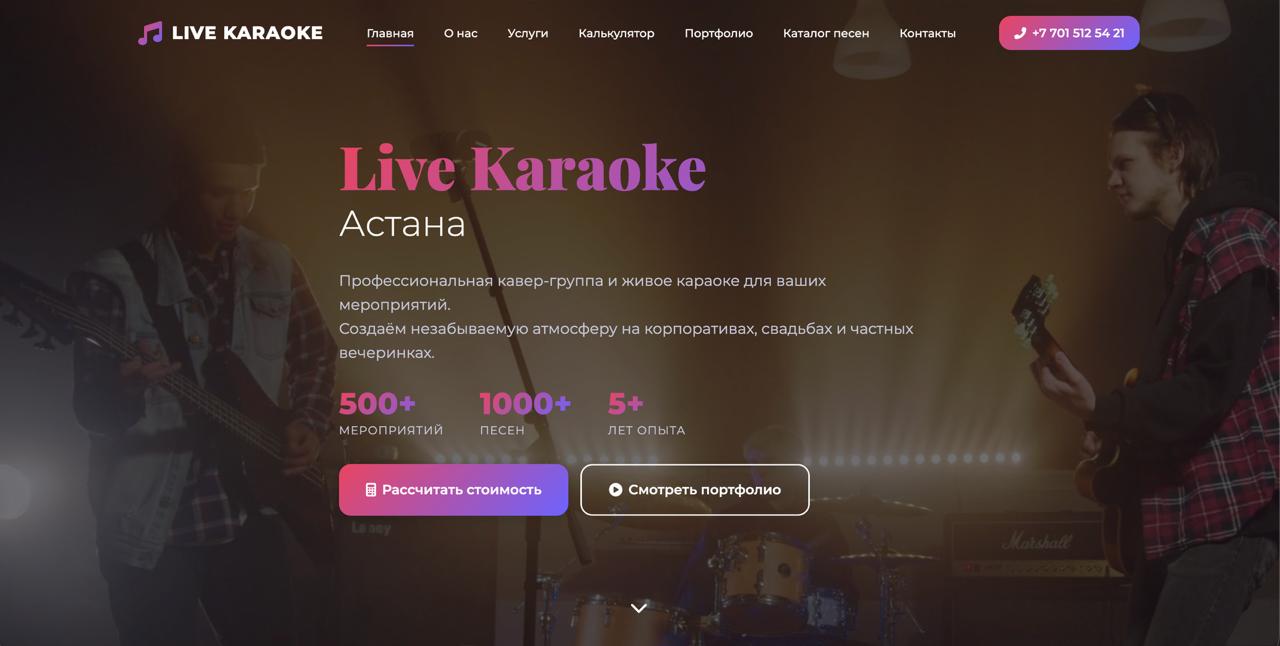Image resolution: width=1280 pixels, height=646 pixels.
Task: Click the 500+ мероприятий statistic
Action: 391,414
